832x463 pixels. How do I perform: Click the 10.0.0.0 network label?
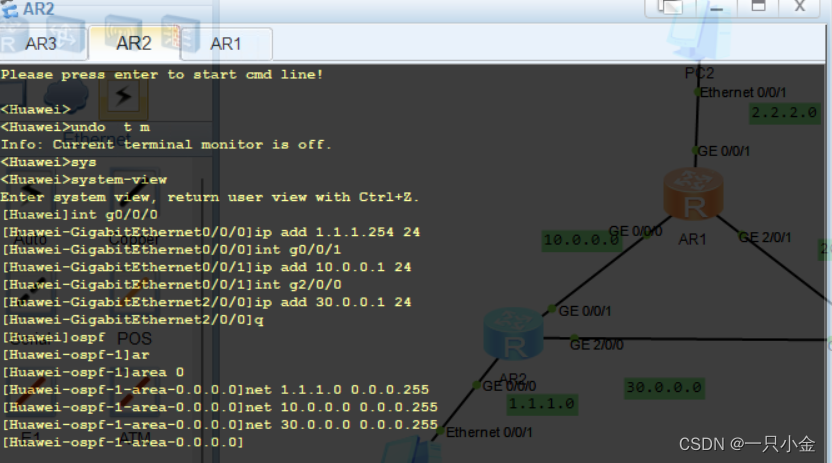(x=581, y=240)
